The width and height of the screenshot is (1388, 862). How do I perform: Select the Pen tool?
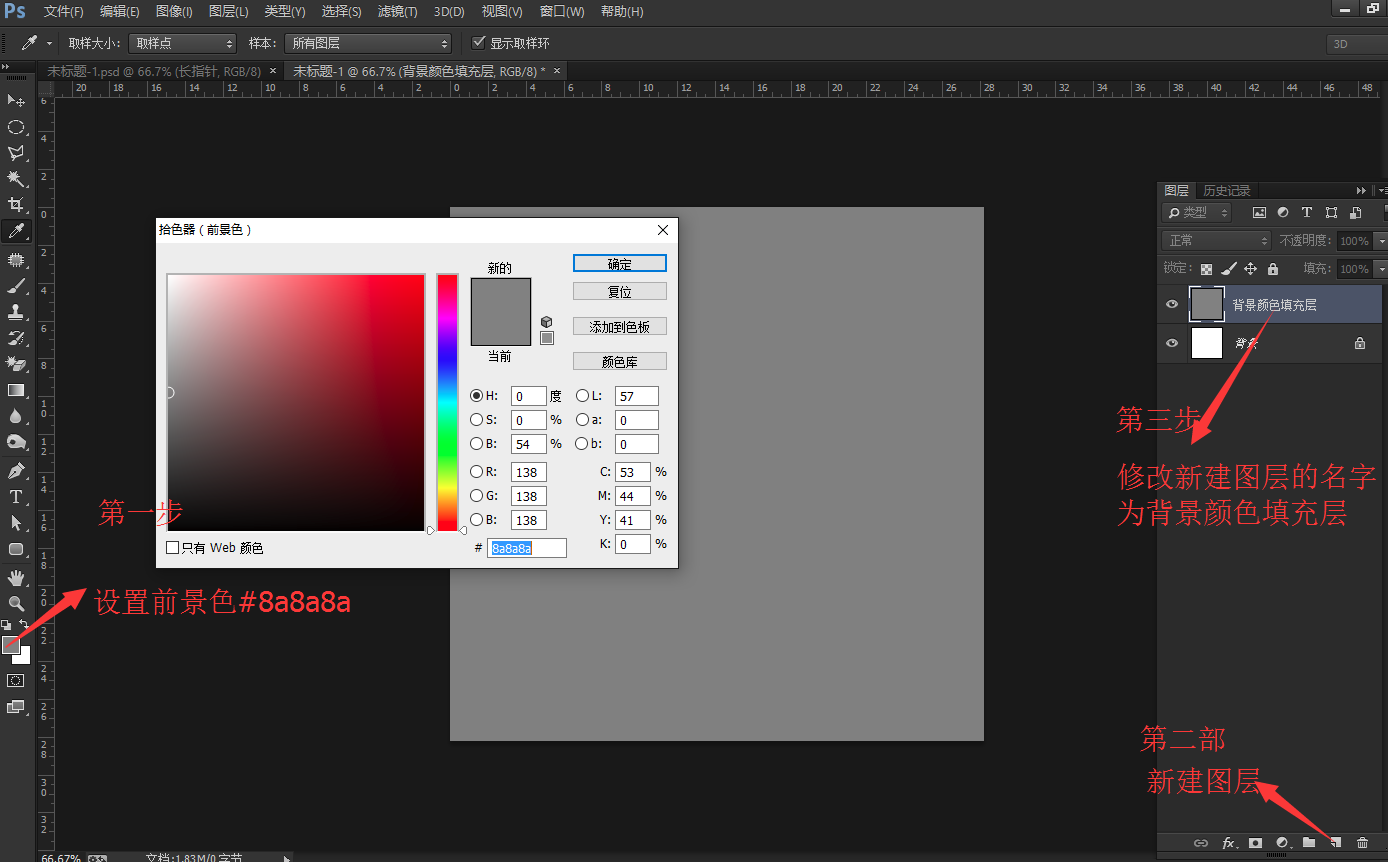(x=16, y=471)
